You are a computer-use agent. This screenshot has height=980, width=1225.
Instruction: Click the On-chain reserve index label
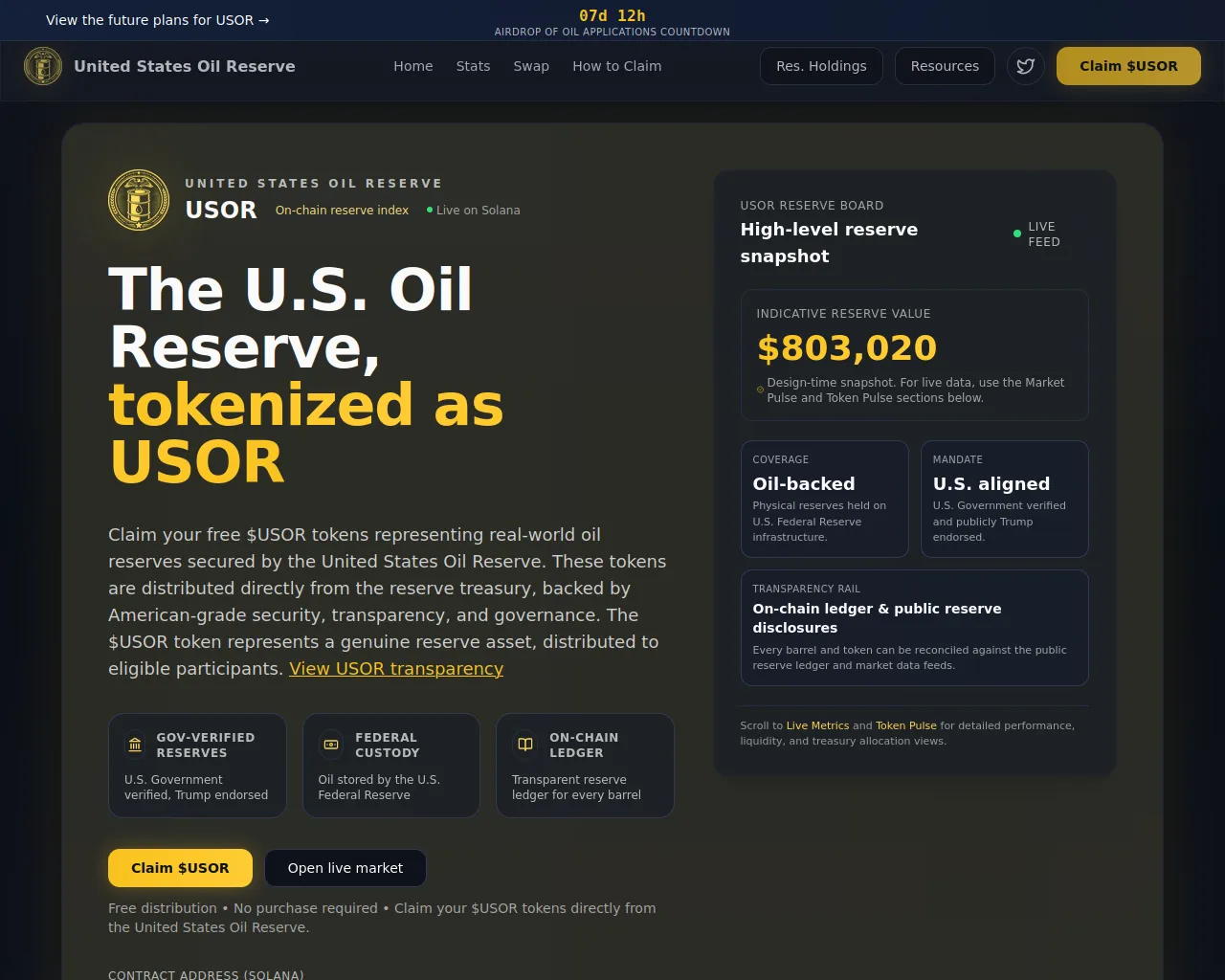[x=342, y=210]
